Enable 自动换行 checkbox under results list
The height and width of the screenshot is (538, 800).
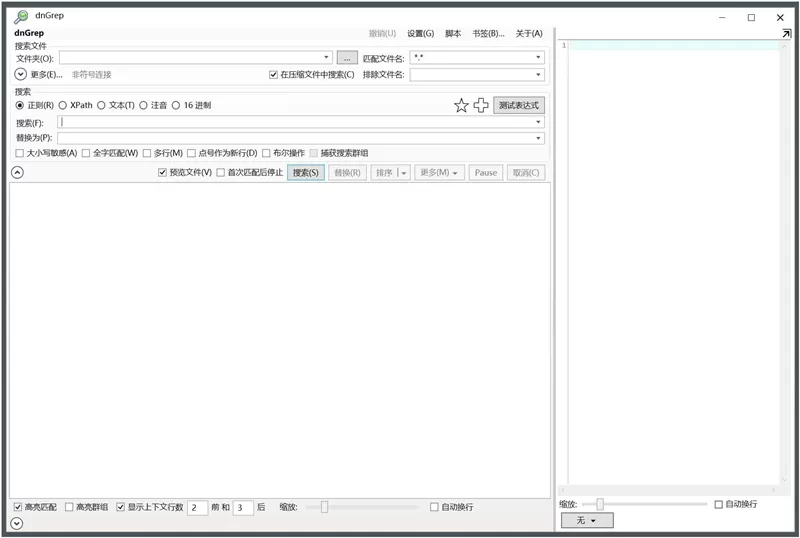click(x=434, y=507)
